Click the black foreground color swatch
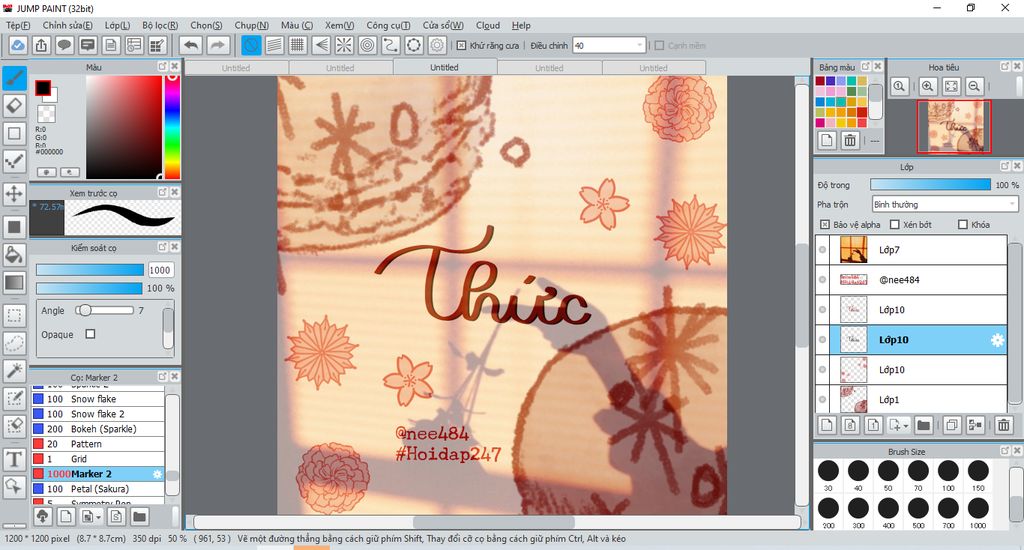 coord(42,88)
